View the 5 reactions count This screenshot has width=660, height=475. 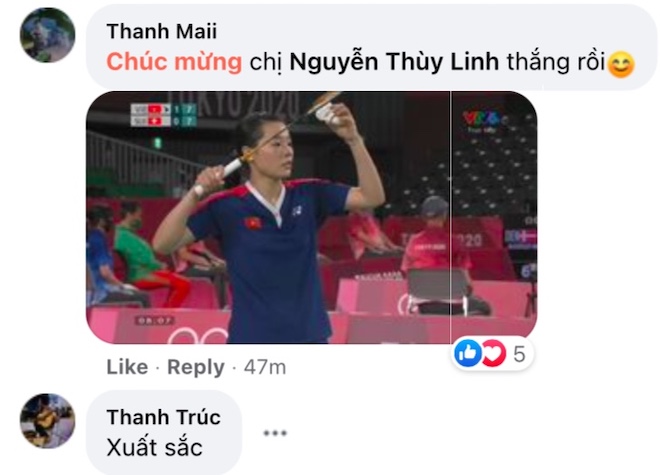click(519, 354)
